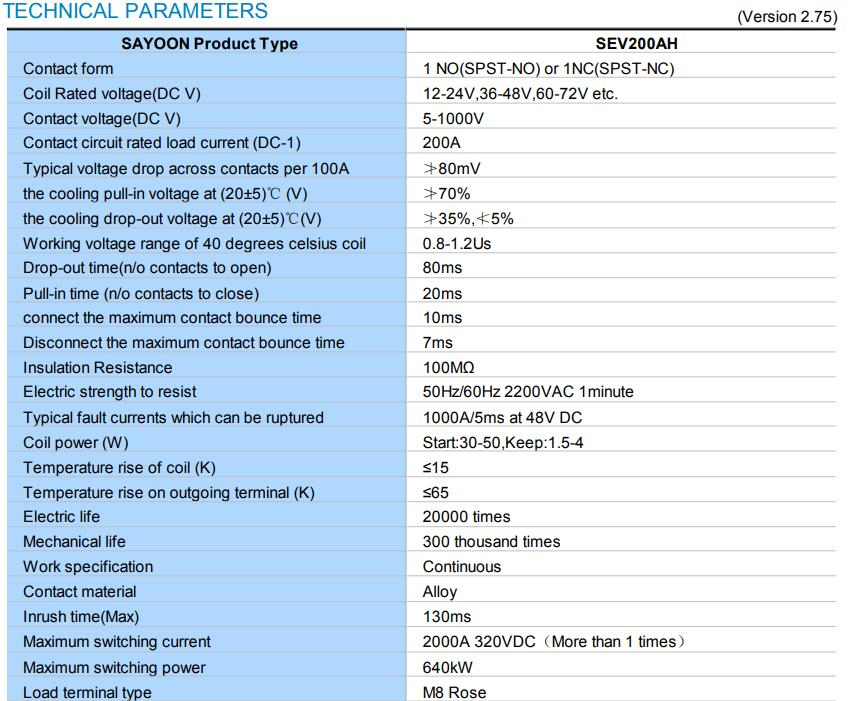Click 'Maximum switching current' label
The height and width of the screenshot is (701, 853).
(x=116, y=642)
